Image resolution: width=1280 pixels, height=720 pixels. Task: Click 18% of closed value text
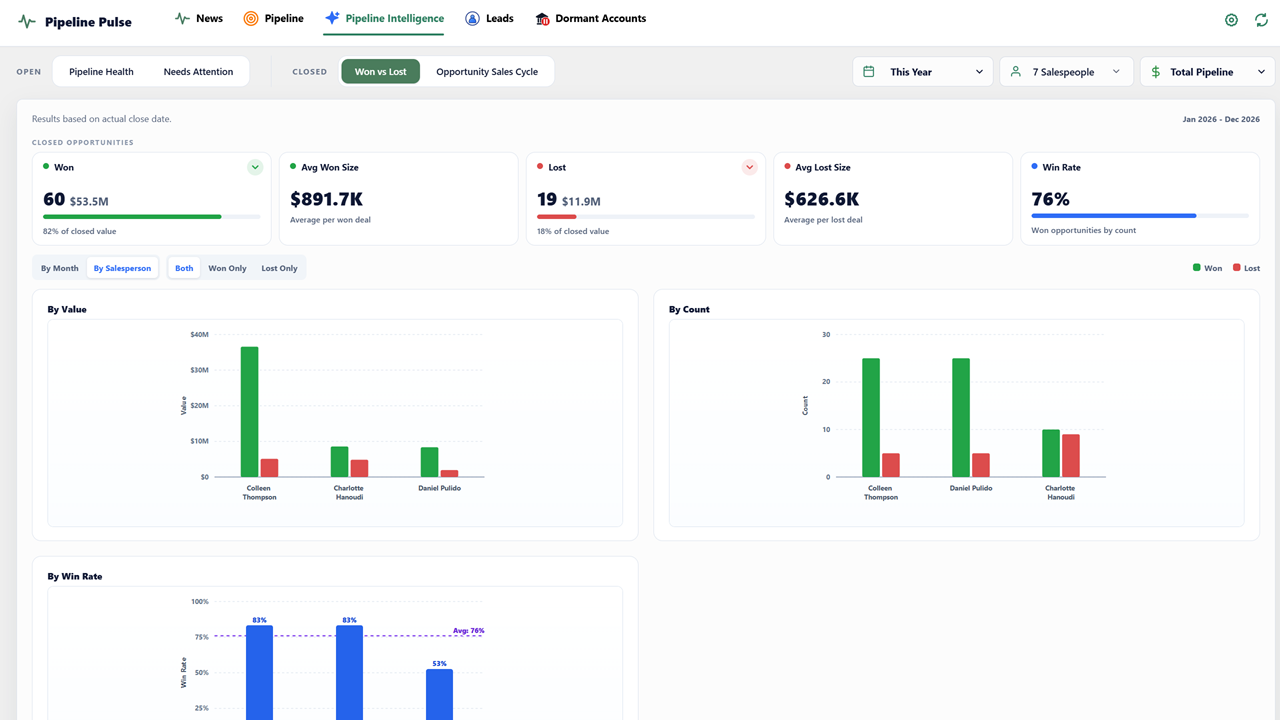coord(573,231)
